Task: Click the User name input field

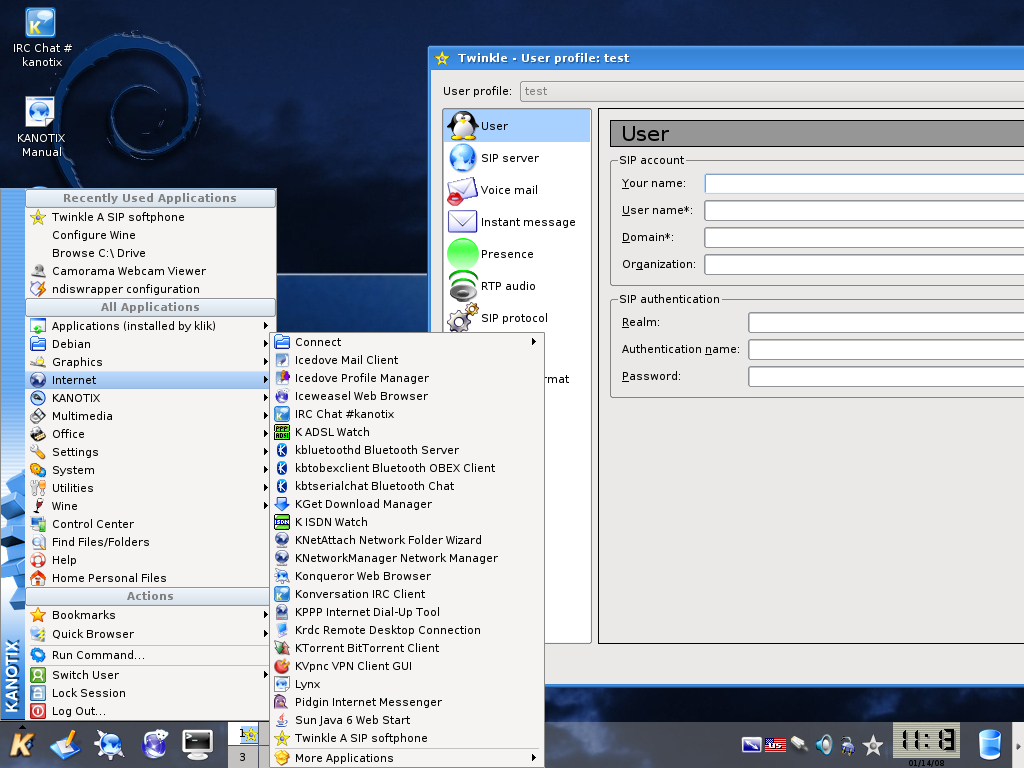Action: coord(865,210)
